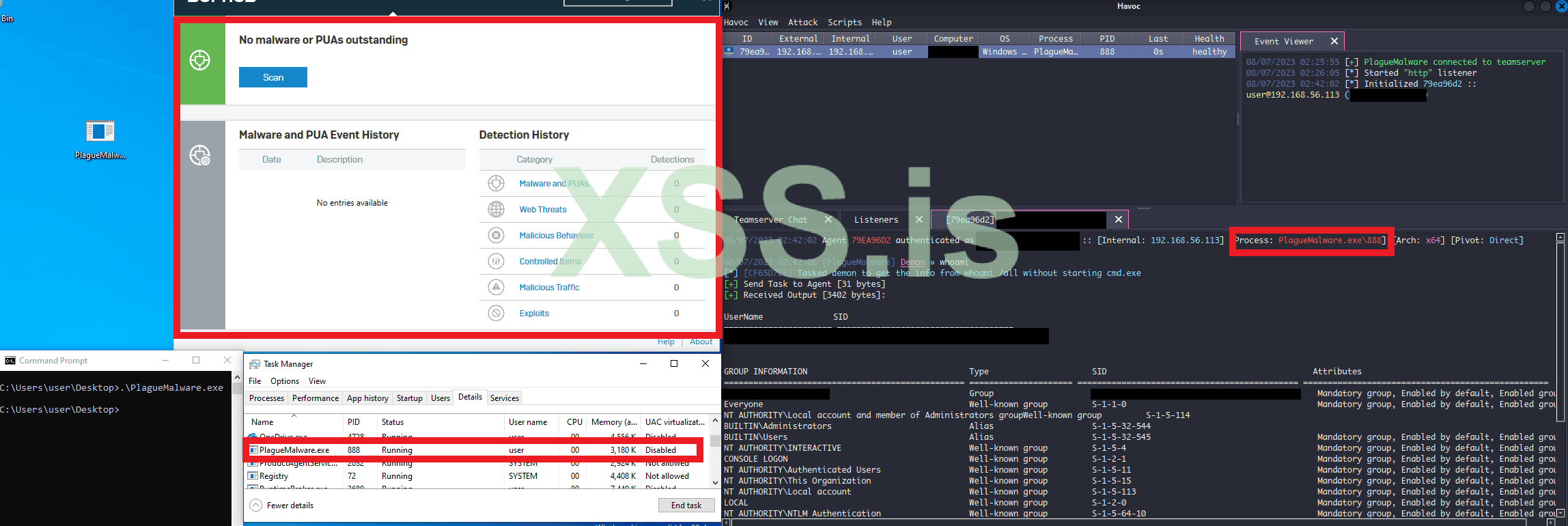This screenshot has width=1568, height=526.
Task: Open the Help menu in Havoc
Action: (882, 23)
